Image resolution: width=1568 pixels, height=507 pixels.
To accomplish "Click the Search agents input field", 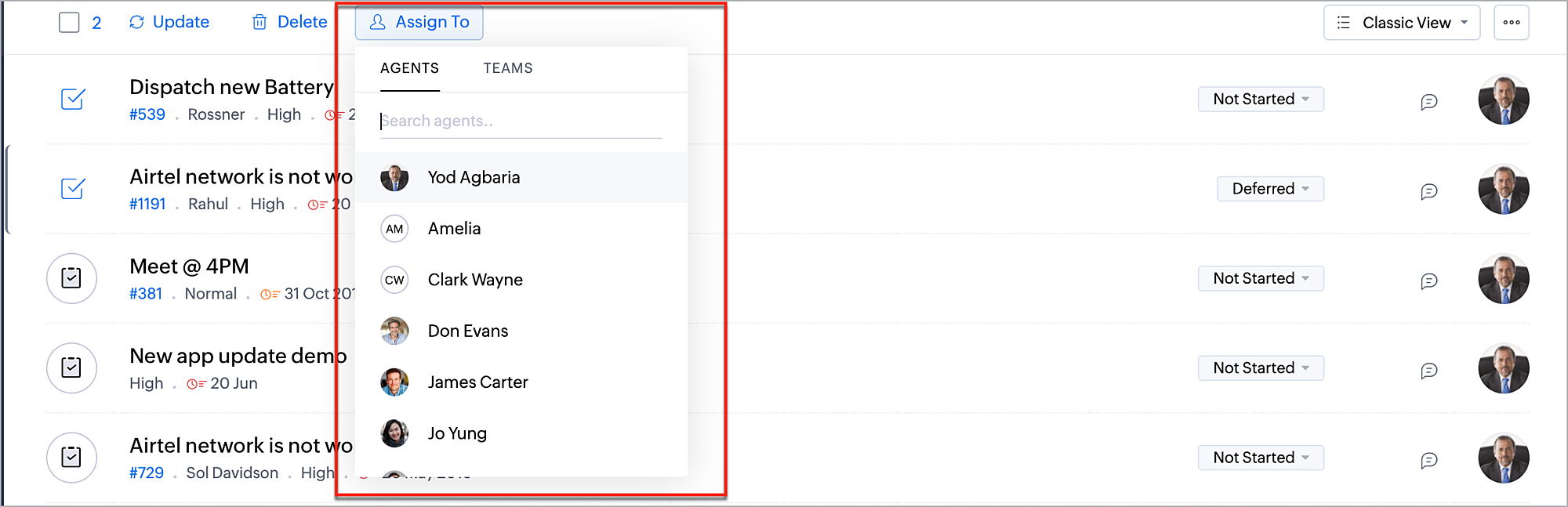I will 521,121.
